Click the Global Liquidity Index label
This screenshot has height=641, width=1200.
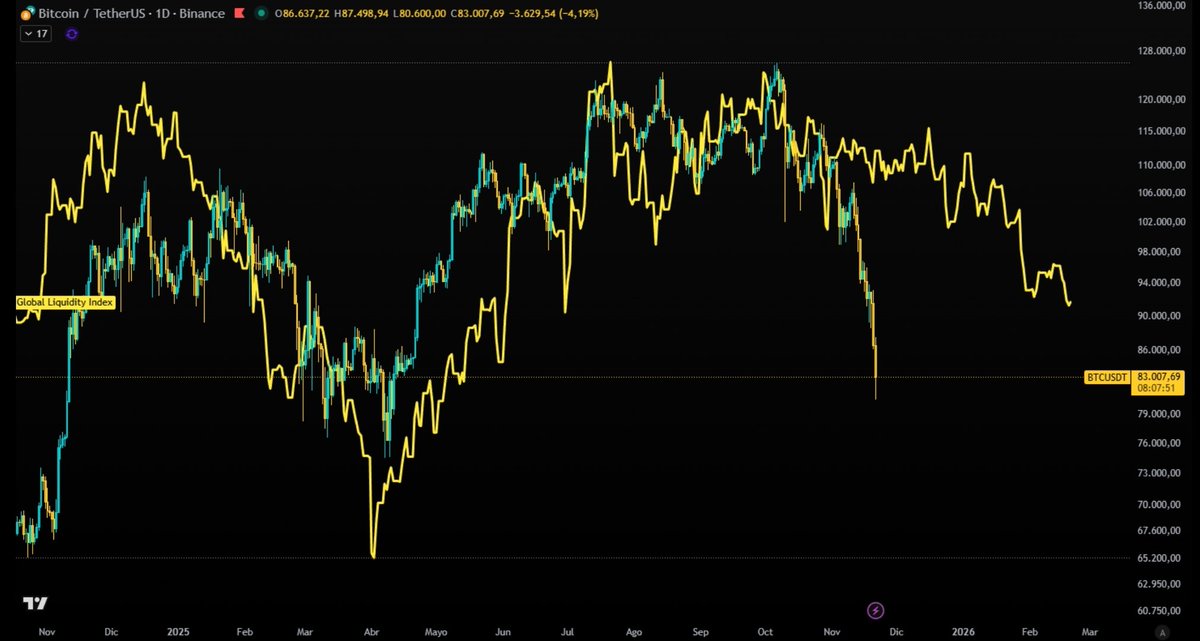(66, 301)
